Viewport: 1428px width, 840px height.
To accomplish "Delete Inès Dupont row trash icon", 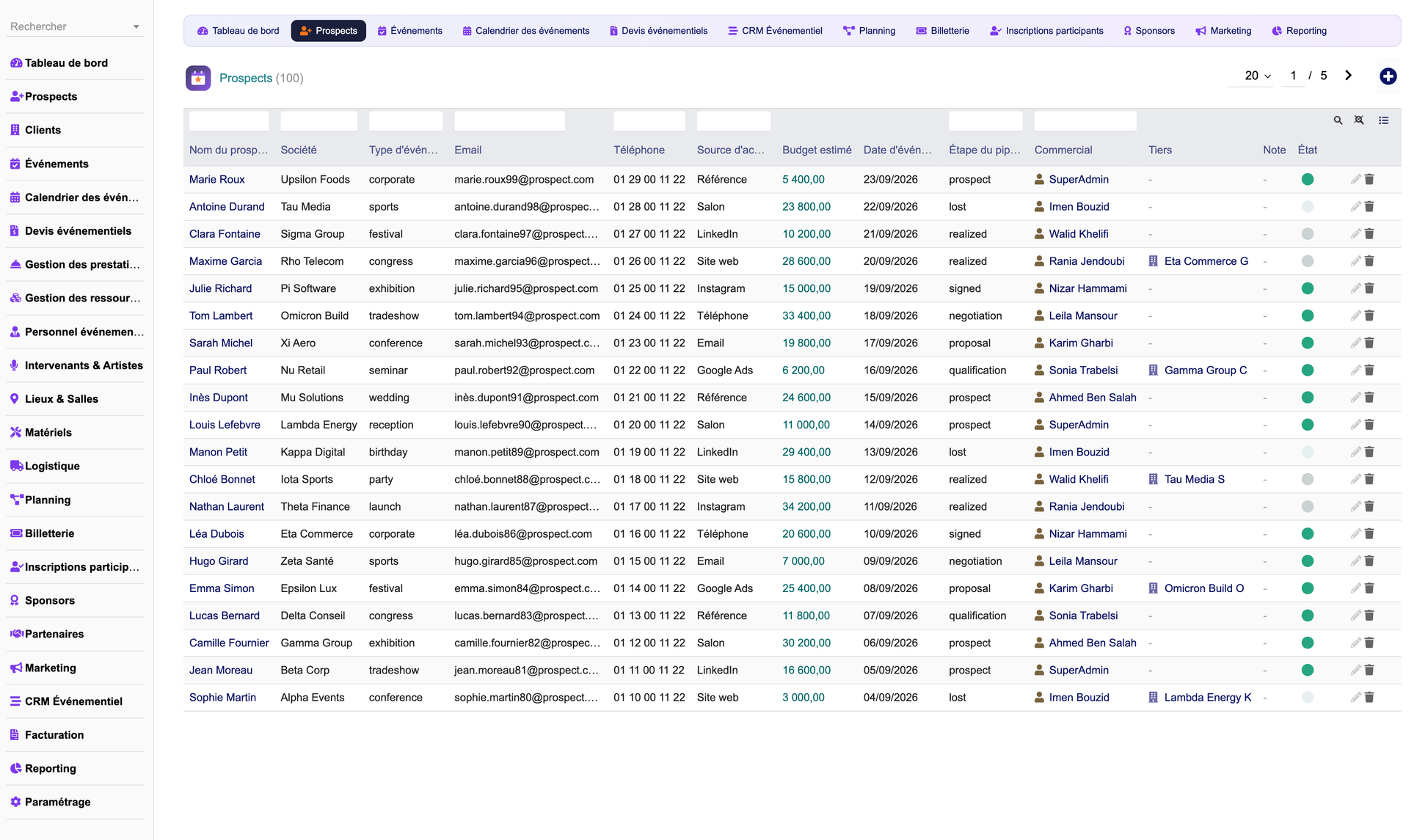I will 1369,398.
